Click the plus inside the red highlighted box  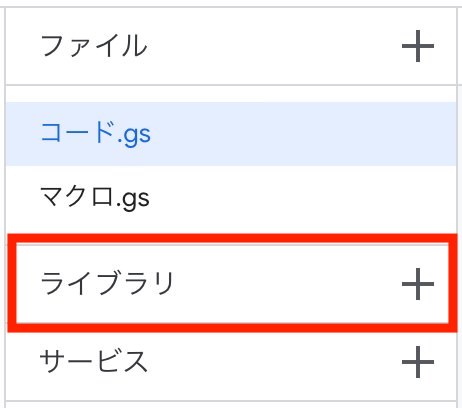click(418, 284)
